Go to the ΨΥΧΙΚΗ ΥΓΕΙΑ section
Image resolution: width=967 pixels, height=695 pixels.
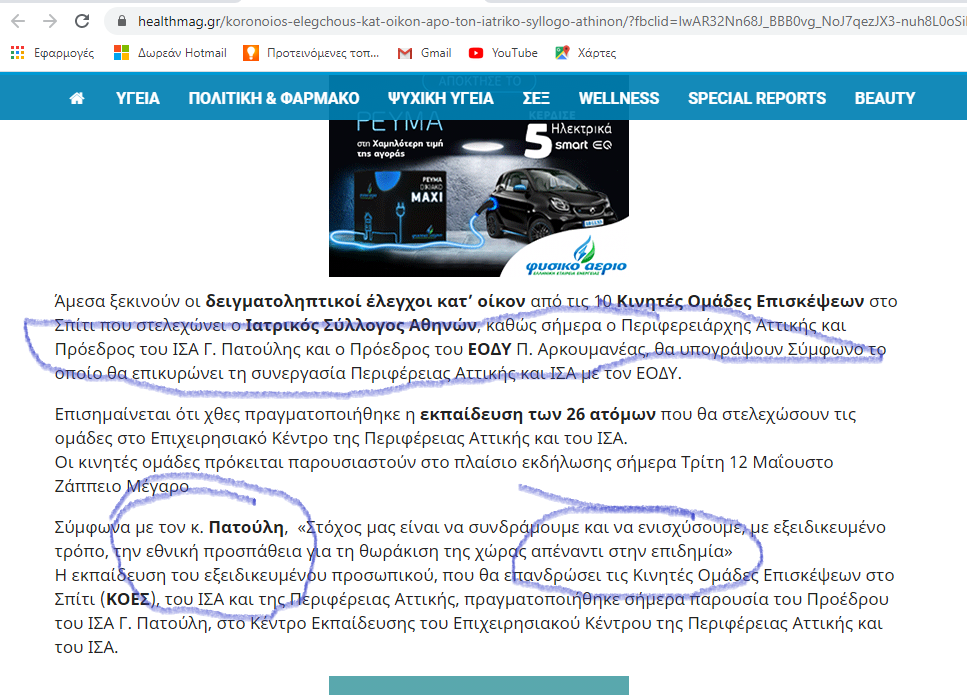point(441,98)
